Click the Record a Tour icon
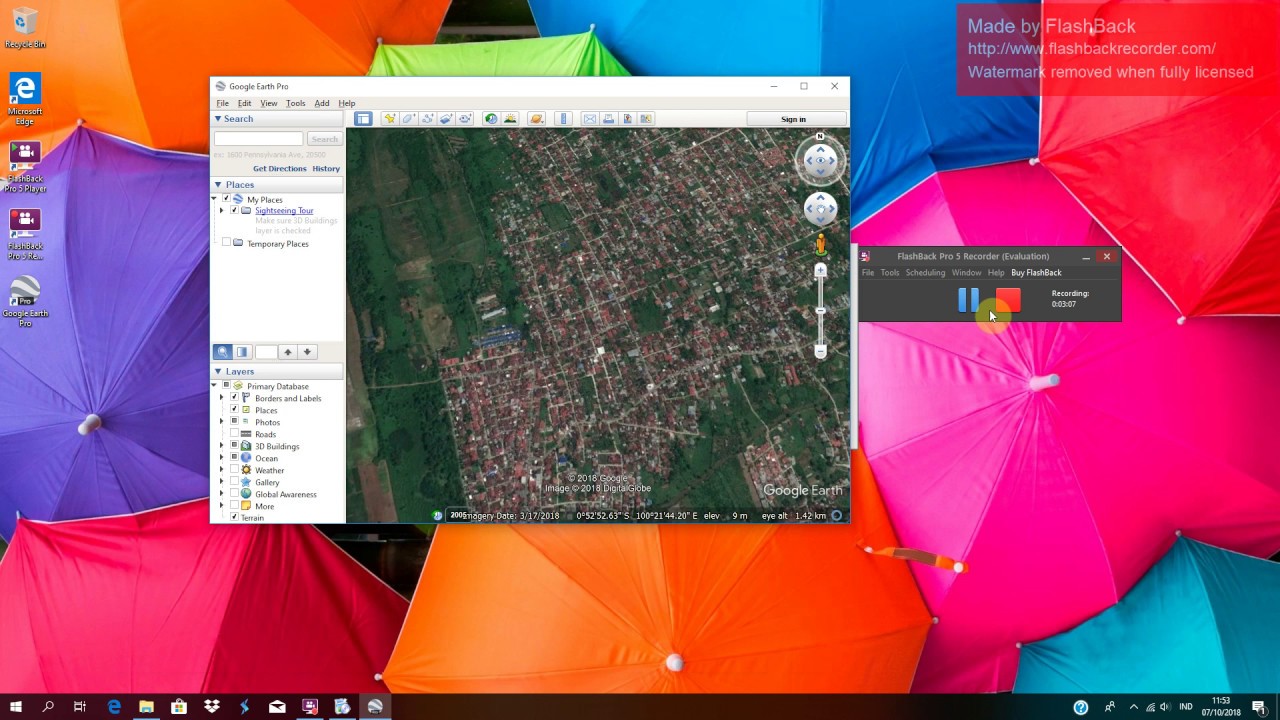The width and height of the screenshot is (1280, 720). point(465,119)
